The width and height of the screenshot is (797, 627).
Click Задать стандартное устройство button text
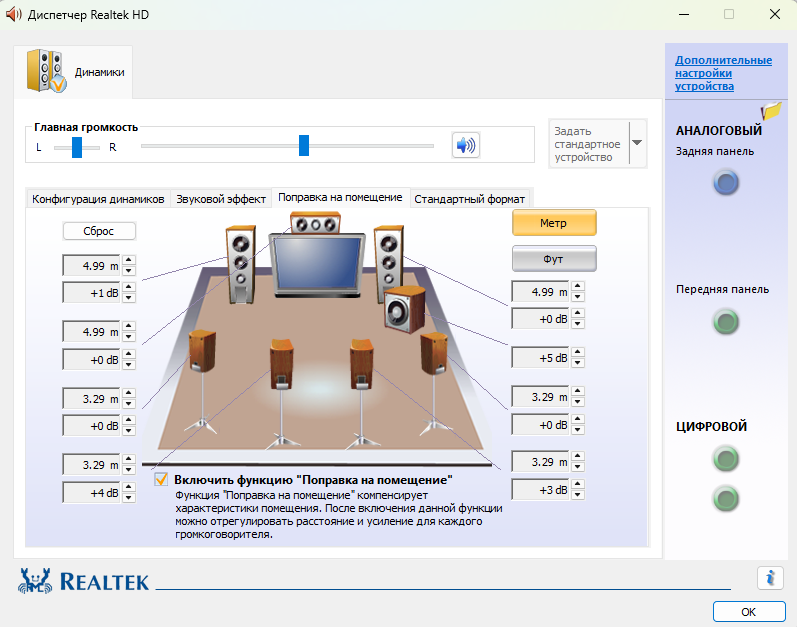[587, 144]
